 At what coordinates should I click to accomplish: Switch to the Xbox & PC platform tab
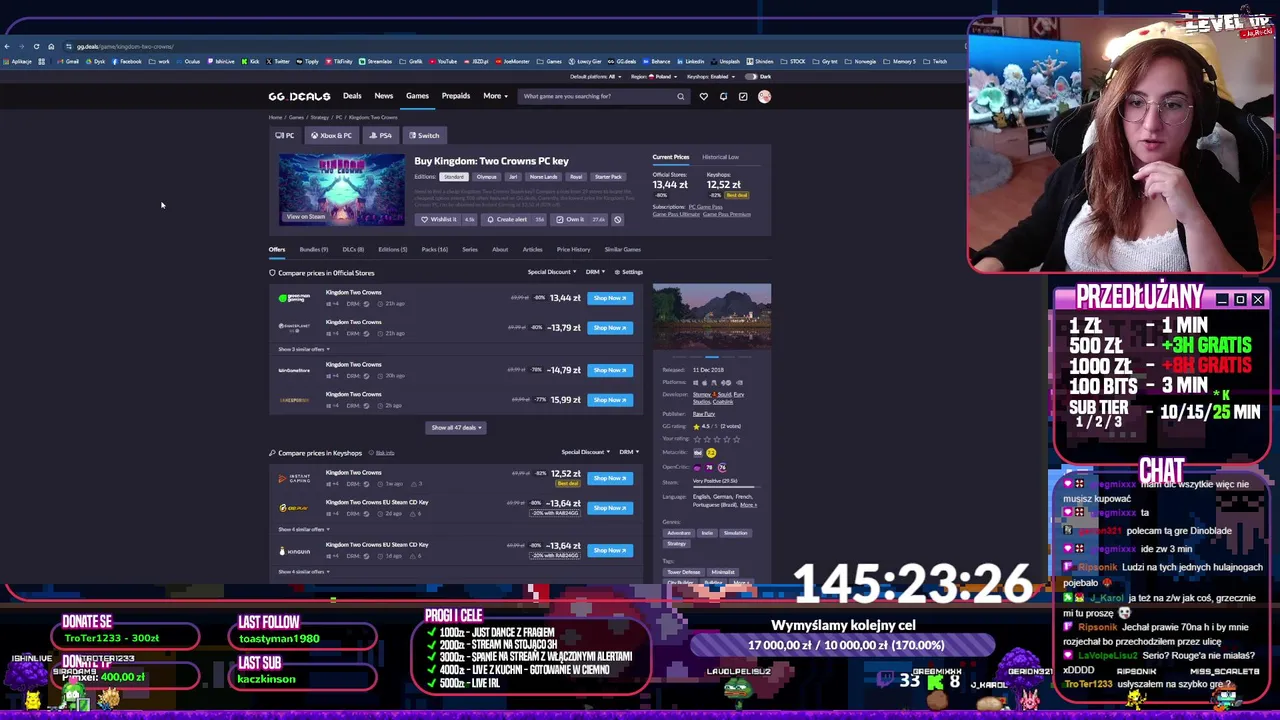click(331, 136)
